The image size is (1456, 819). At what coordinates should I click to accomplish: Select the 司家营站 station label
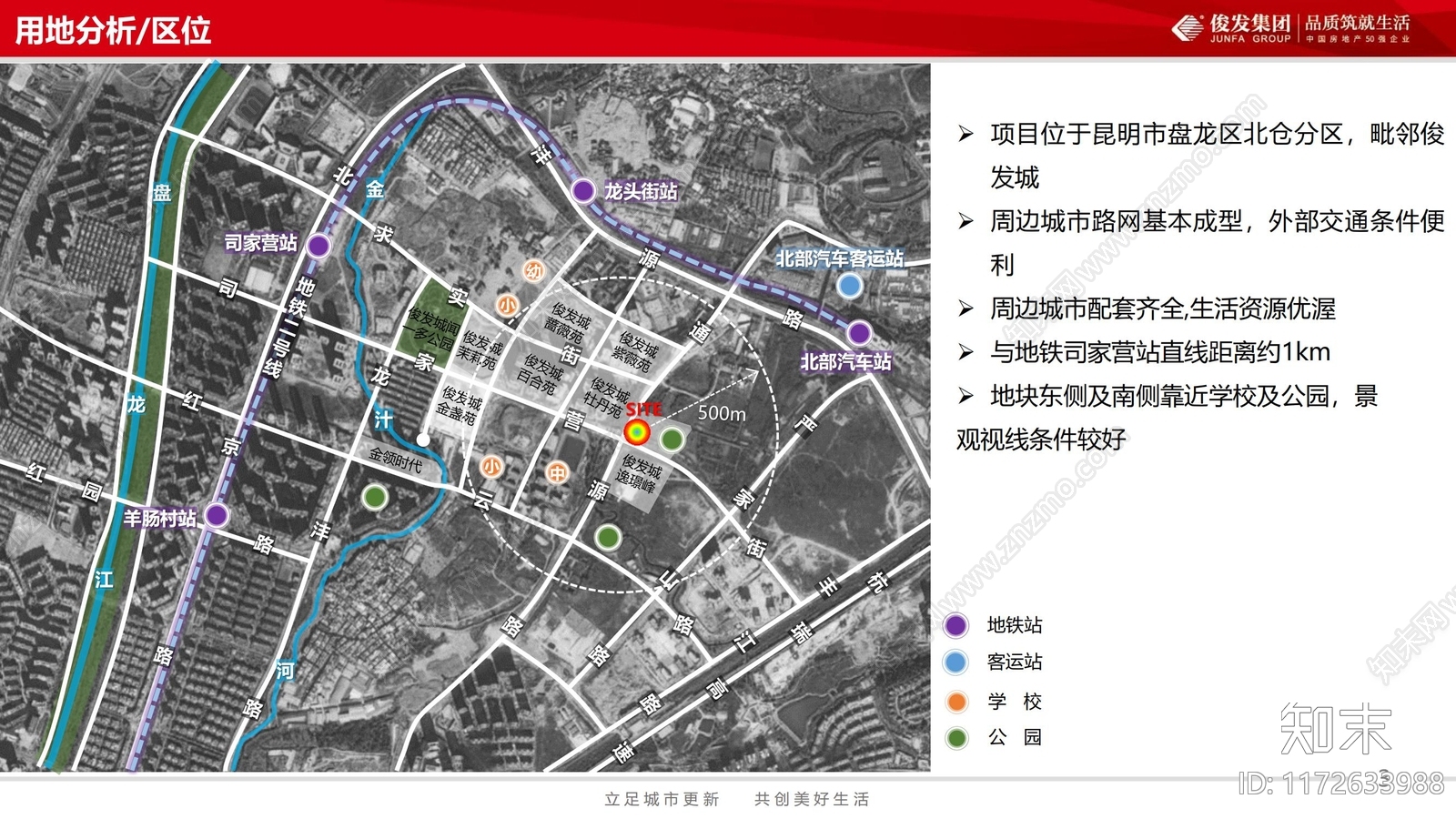(261, 243)
